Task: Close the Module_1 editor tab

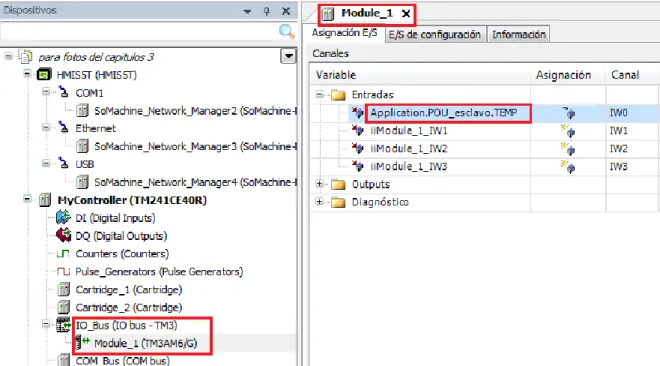Action: 406,14
